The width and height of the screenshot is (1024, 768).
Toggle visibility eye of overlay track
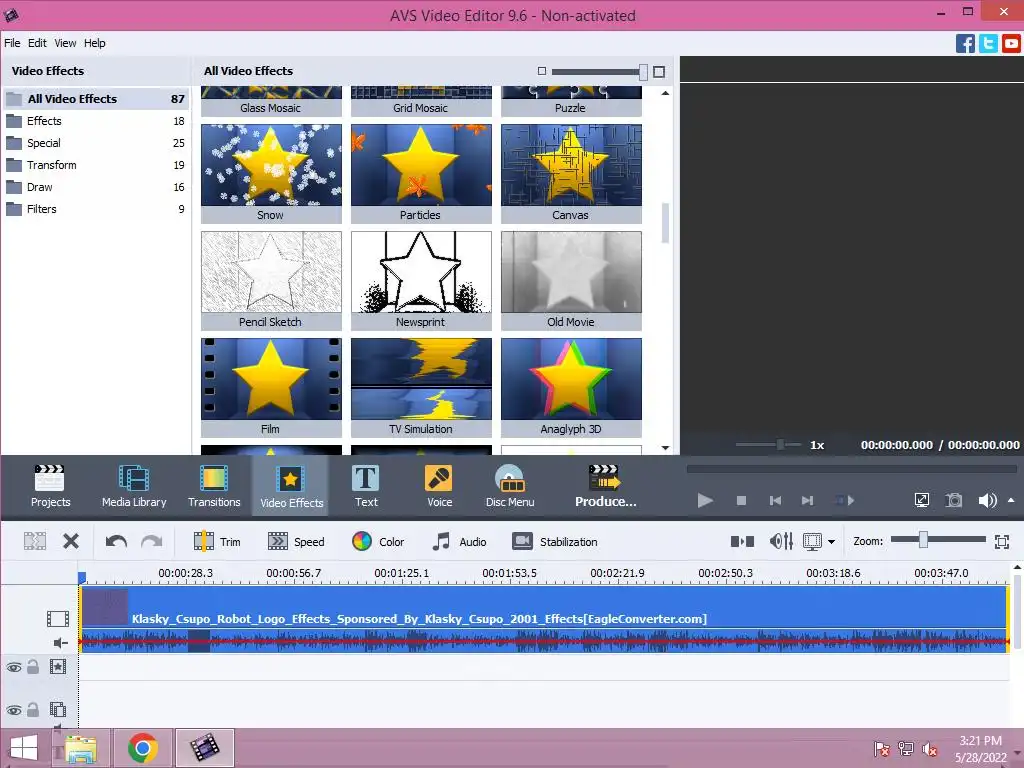14,710
